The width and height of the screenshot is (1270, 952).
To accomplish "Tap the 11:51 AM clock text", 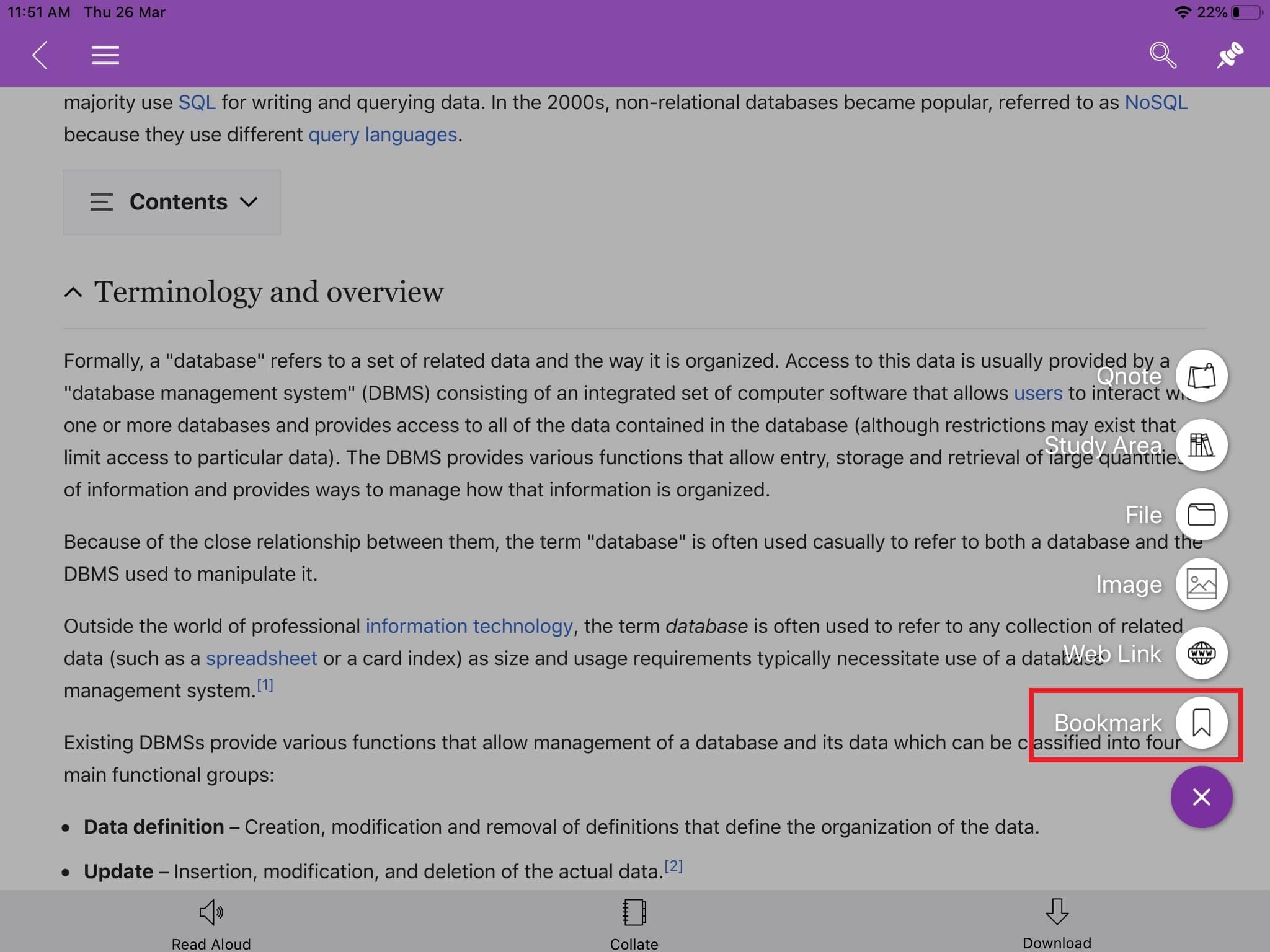I will pos(39,12).
